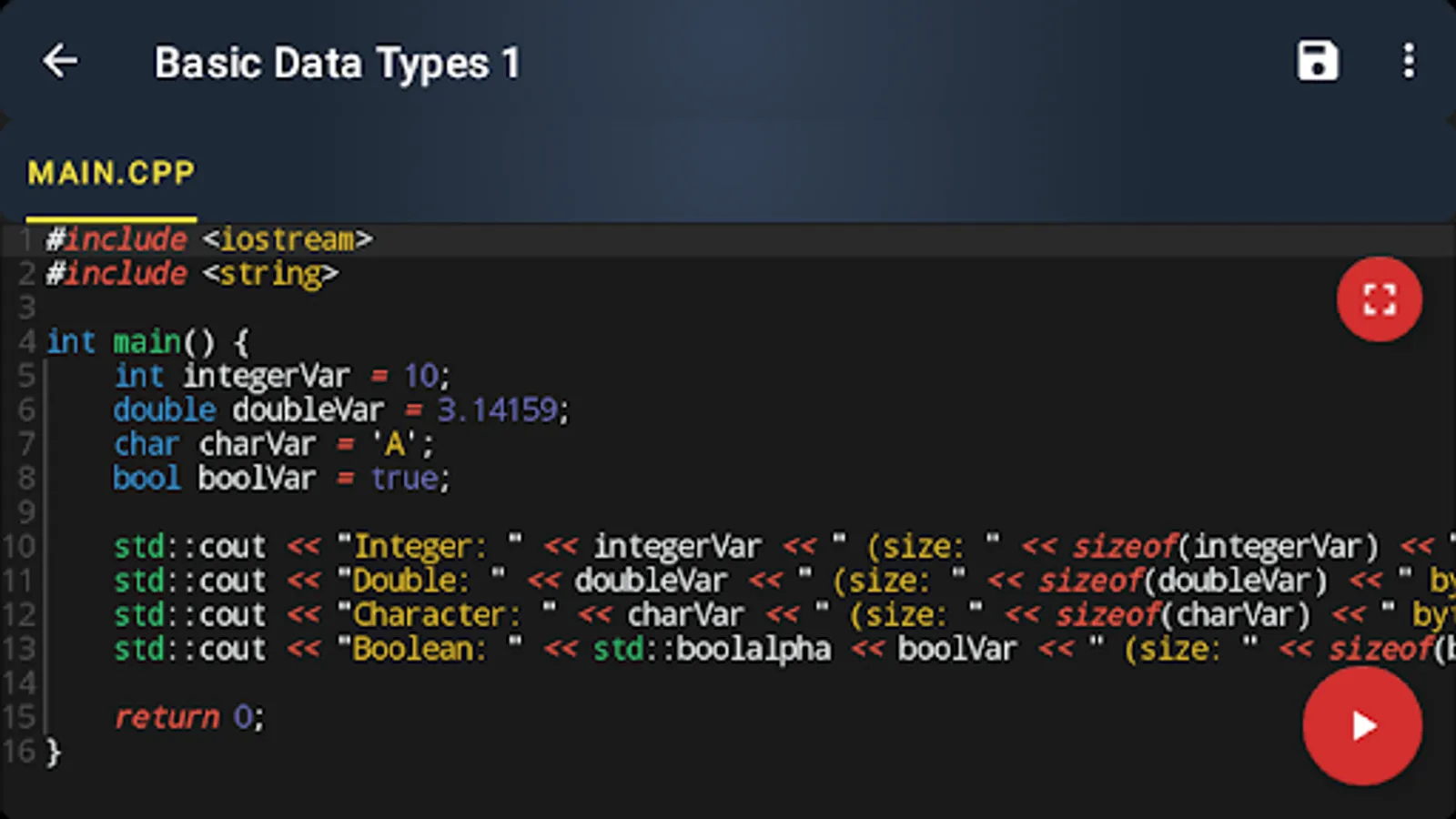
Task: Click the 'bool boolVar = true;' line
Action: (x=282, y=479)
